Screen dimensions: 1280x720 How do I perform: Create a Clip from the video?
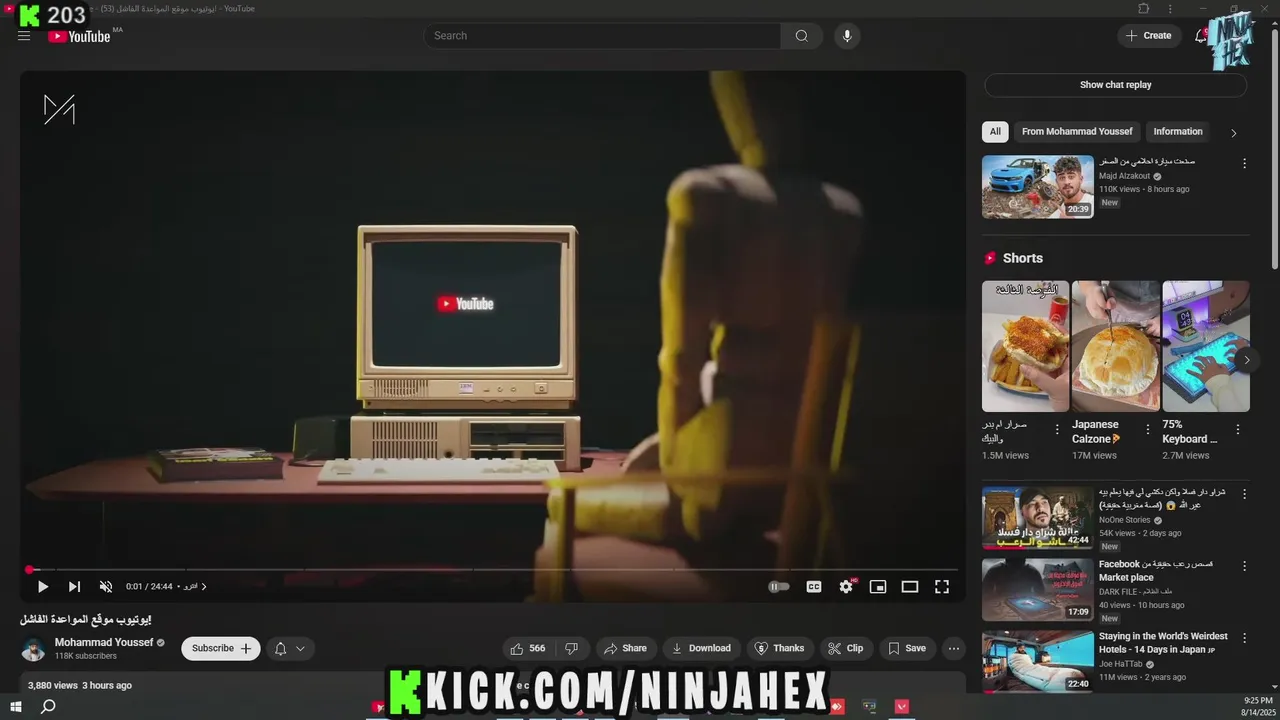[x=845, y=648]
